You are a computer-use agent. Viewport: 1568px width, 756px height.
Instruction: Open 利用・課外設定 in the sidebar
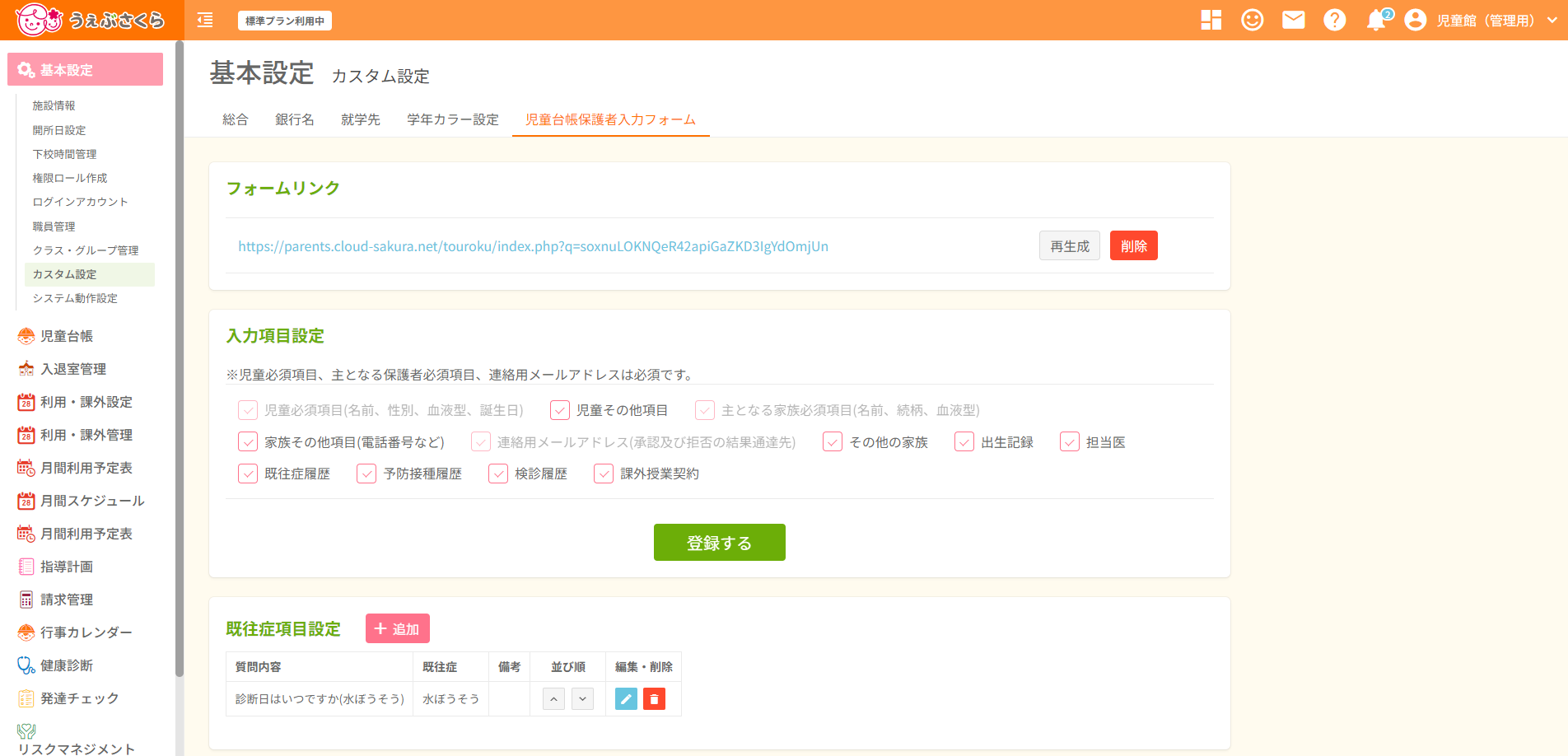pos(86,402)
